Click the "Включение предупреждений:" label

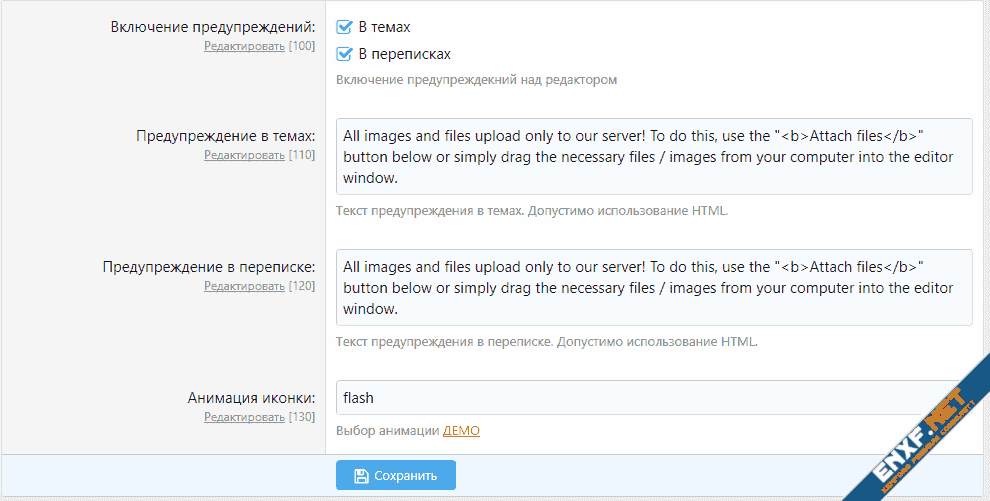(213, 26)
